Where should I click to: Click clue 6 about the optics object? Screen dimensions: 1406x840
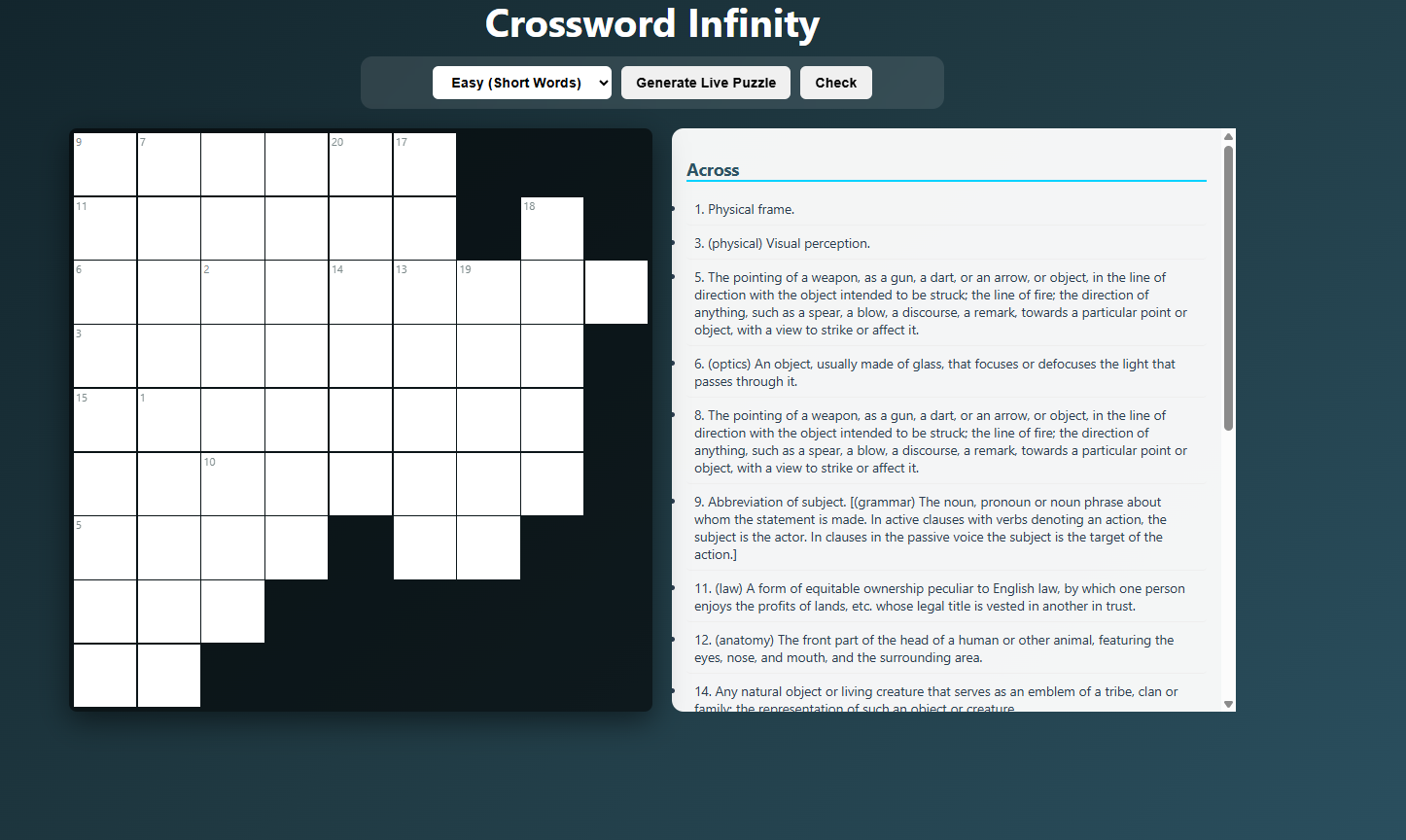[x=933, y=372]
